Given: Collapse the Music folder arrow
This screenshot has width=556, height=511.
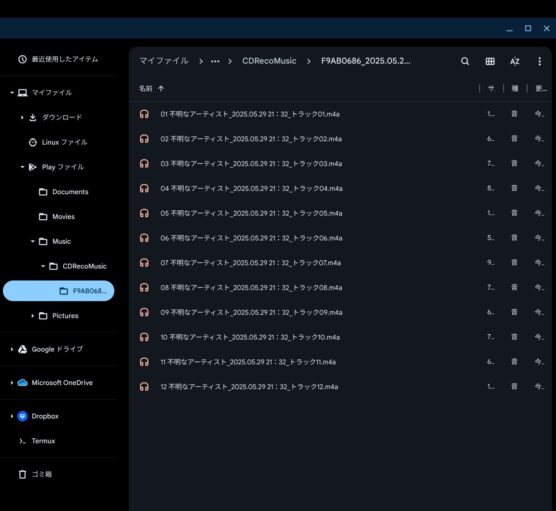Looking at the screenshot, I should coord(33,241).
